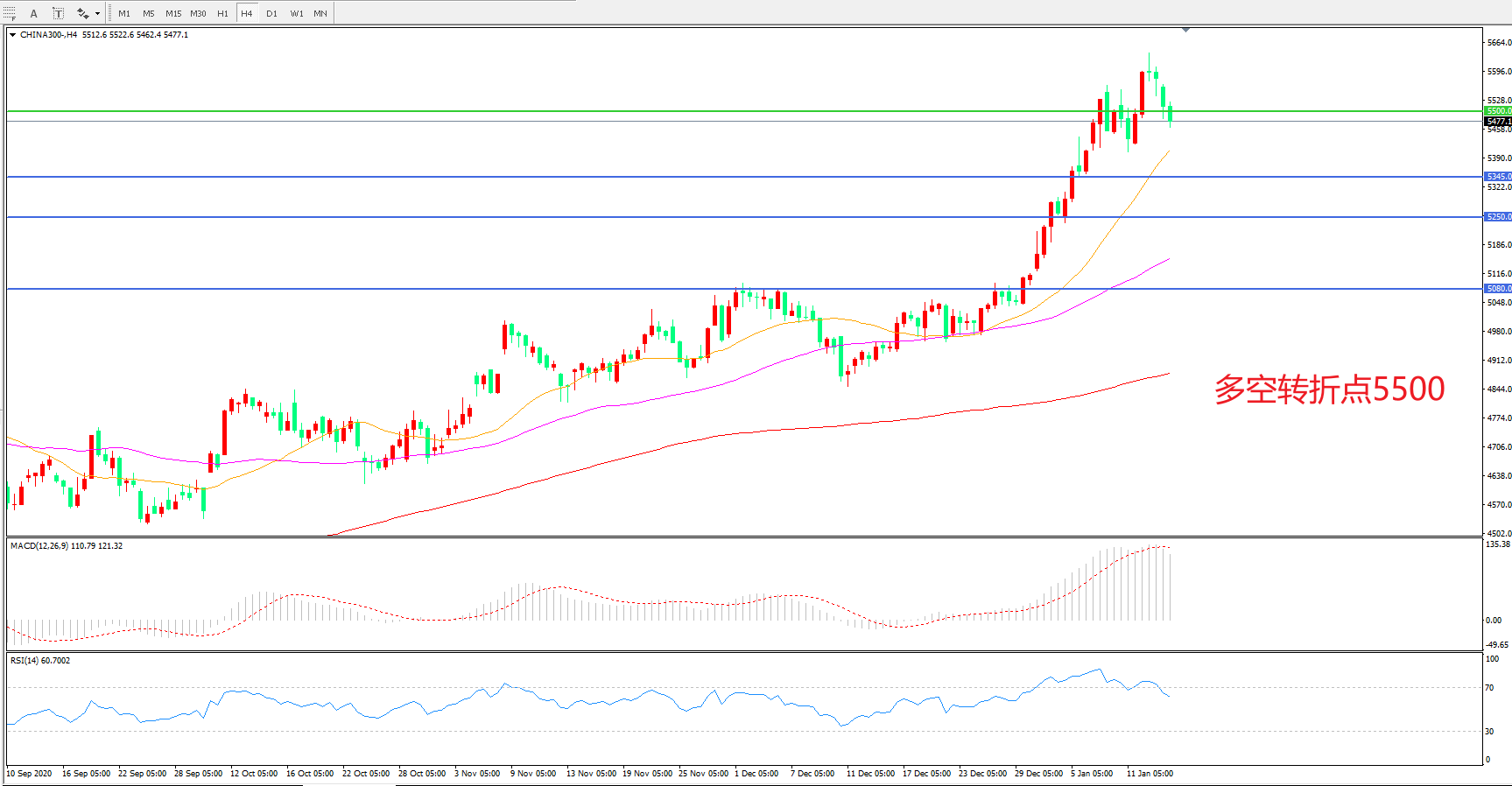The height and width of the screenshot is (786, 1512).
Task: Select the Text tool 'A' icon
Action: coord(34,13)
